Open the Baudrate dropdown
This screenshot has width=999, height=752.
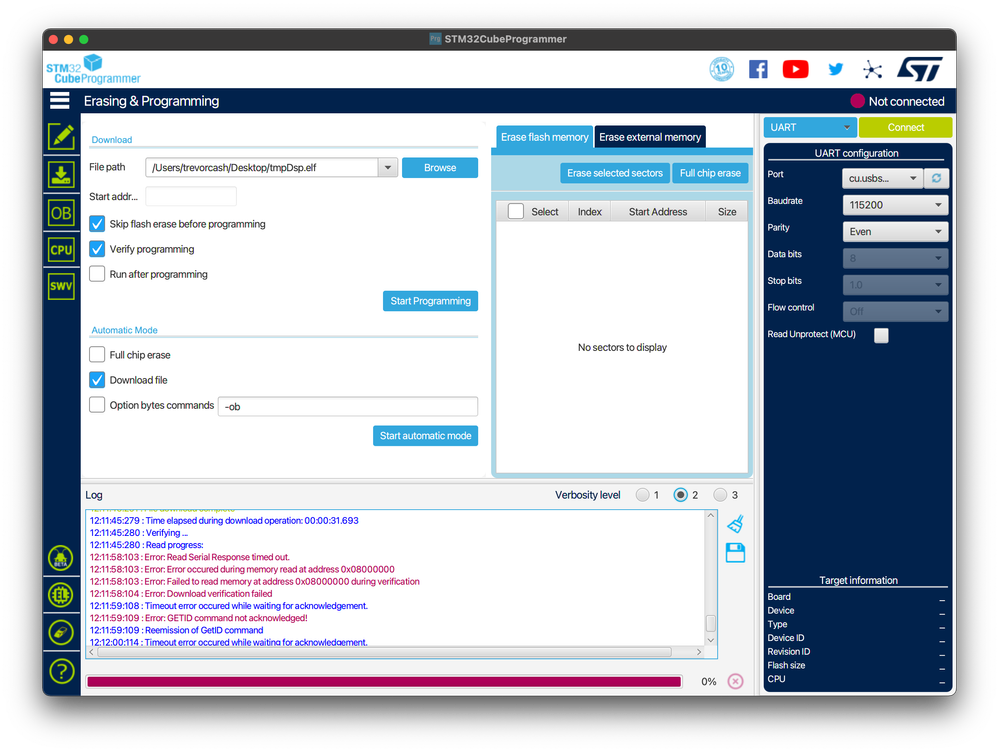[895, 205]
